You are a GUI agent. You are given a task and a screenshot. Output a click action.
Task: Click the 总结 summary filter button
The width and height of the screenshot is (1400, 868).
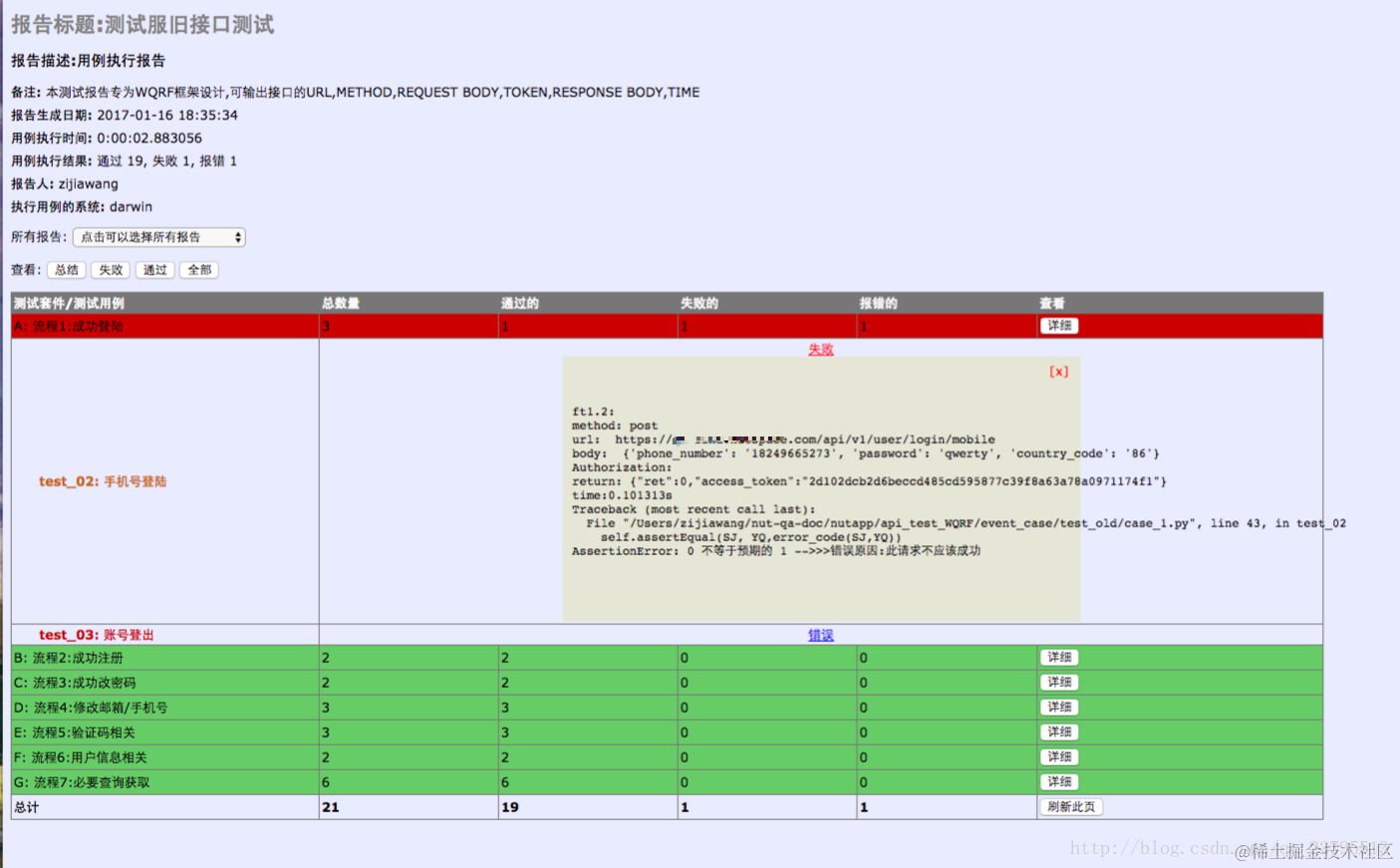point(67,270)
